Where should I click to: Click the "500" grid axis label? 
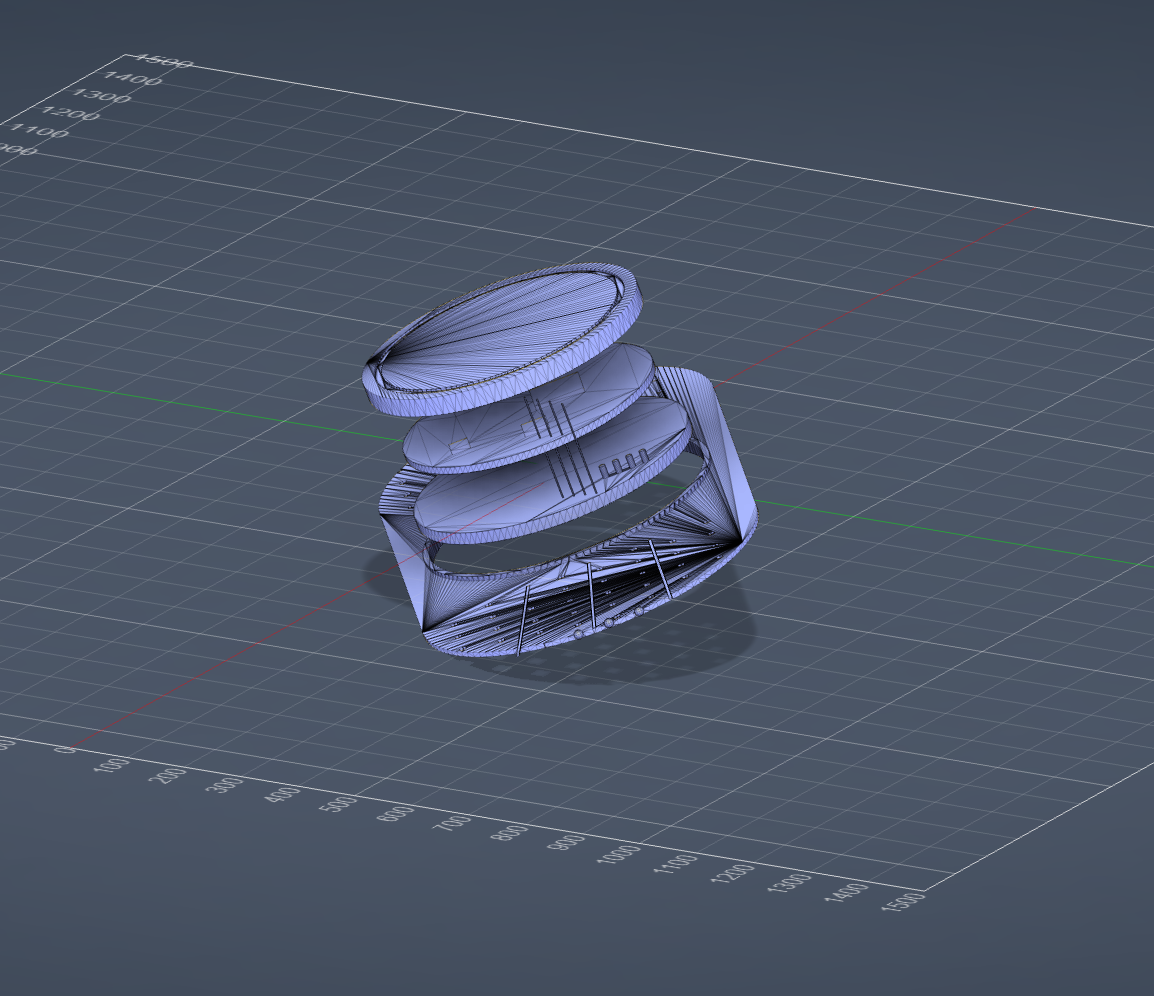pyautogui.click(x=339, y=805)
